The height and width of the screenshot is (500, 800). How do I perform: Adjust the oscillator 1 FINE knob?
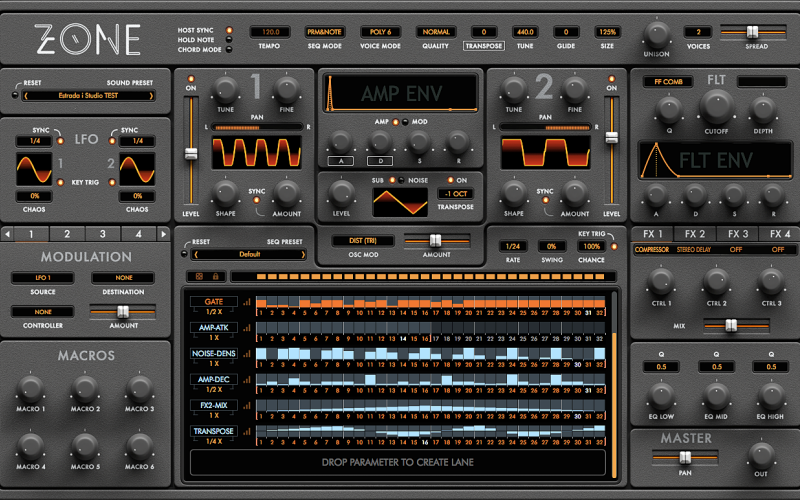(x=286, y=90)
